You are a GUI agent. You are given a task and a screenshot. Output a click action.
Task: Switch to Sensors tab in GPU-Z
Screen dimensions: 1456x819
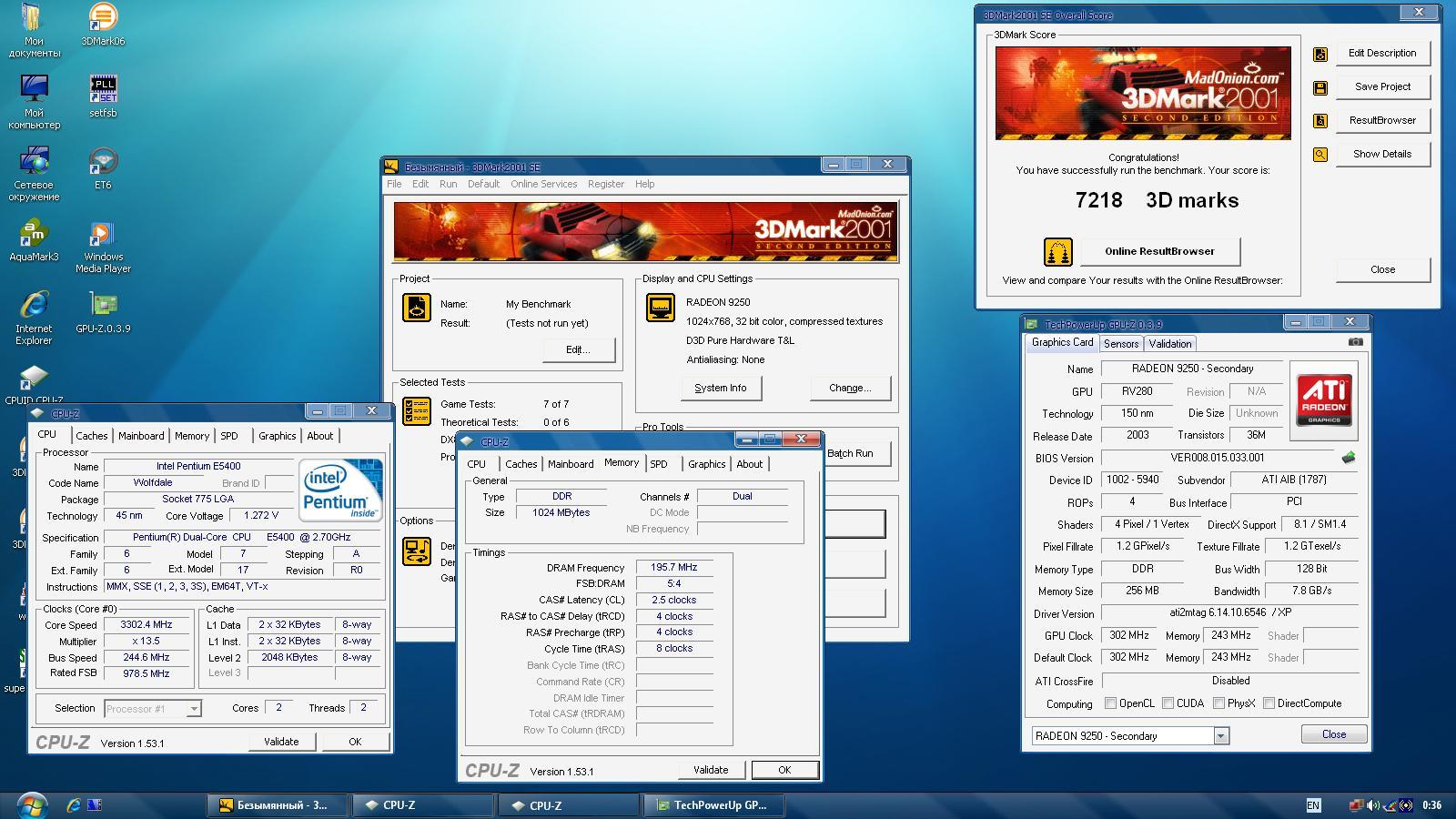click(1121, 344)
